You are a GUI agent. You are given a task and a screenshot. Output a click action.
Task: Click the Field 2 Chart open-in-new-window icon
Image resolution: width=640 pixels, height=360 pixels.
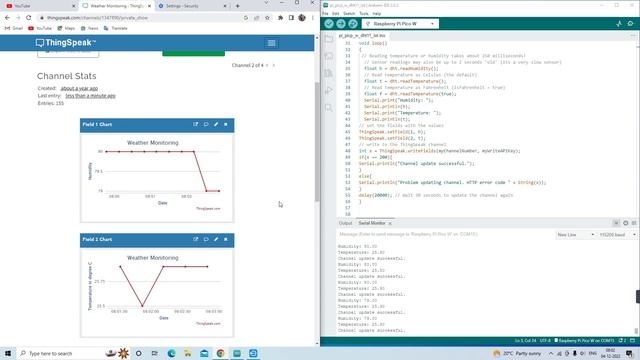pyautogui.click(x=196, y=240)
